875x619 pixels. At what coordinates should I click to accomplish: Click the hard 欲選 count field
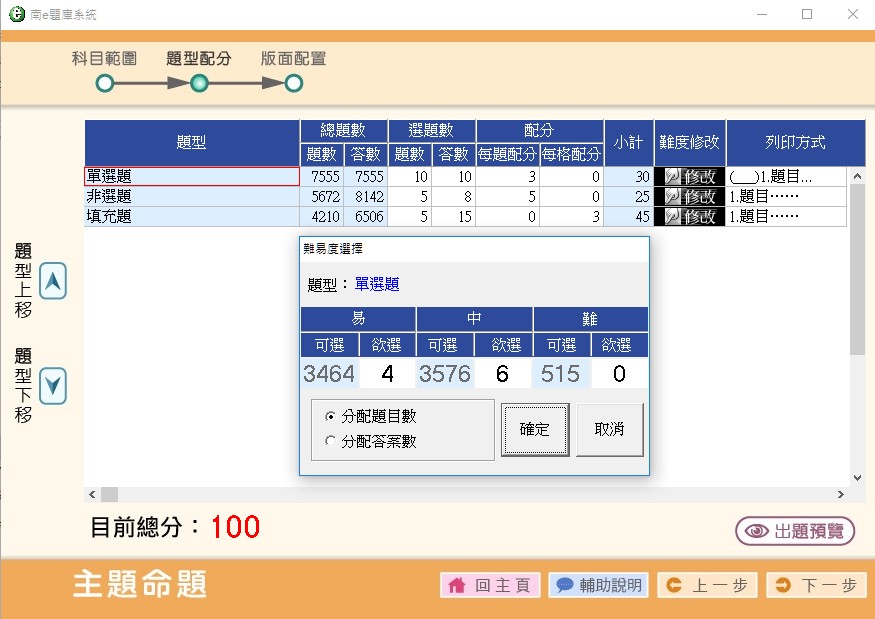[618, 374]
